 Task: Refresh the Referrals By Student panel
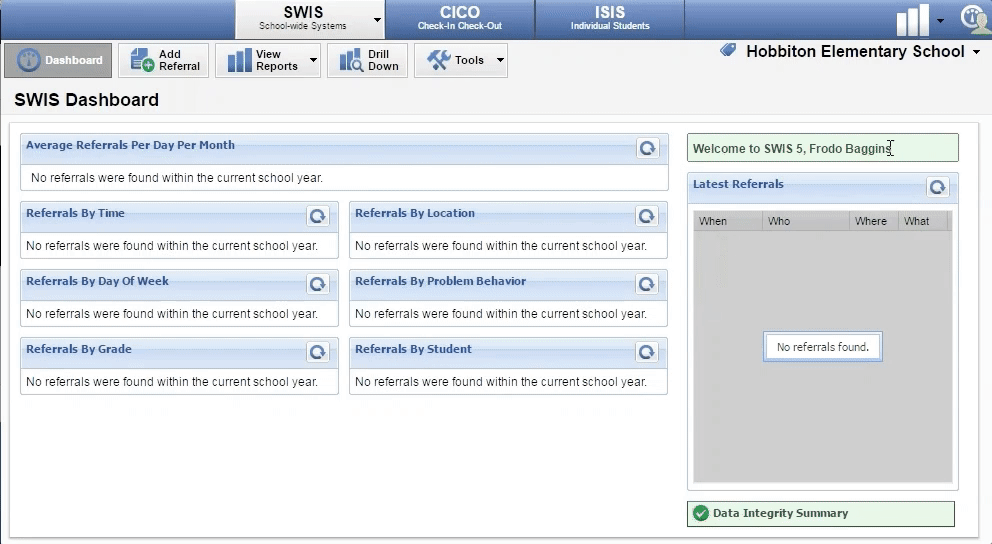647,352
